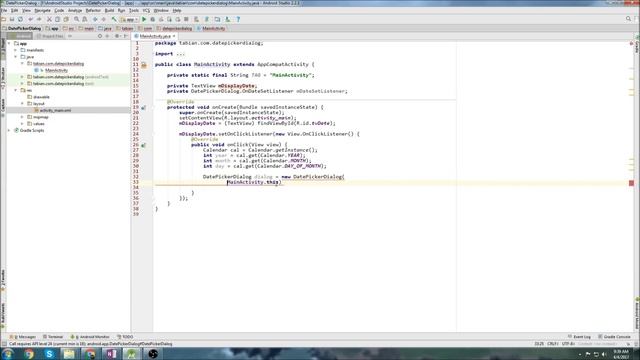Open the File menu
Screen dimensions: 640x360
pyautogui.click(x=4, y=10)
